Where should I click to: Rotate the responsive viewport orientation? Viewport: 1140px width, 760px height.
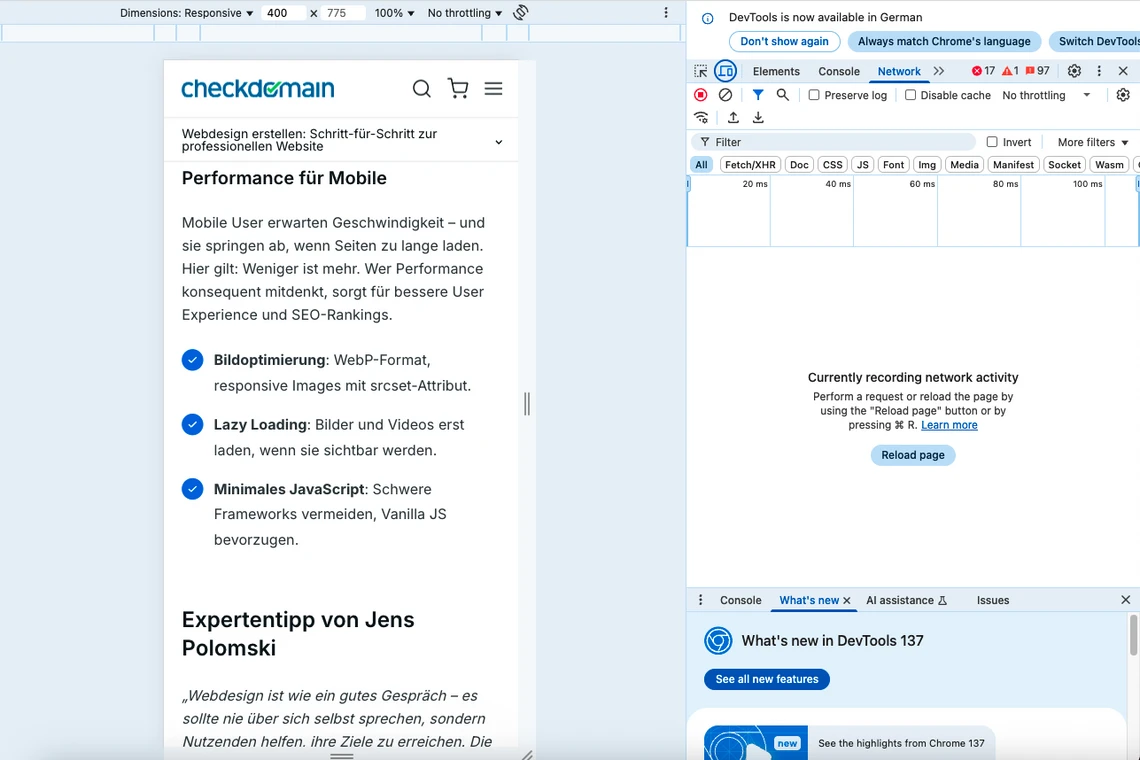pyautogui.click(x=518, y=13)
